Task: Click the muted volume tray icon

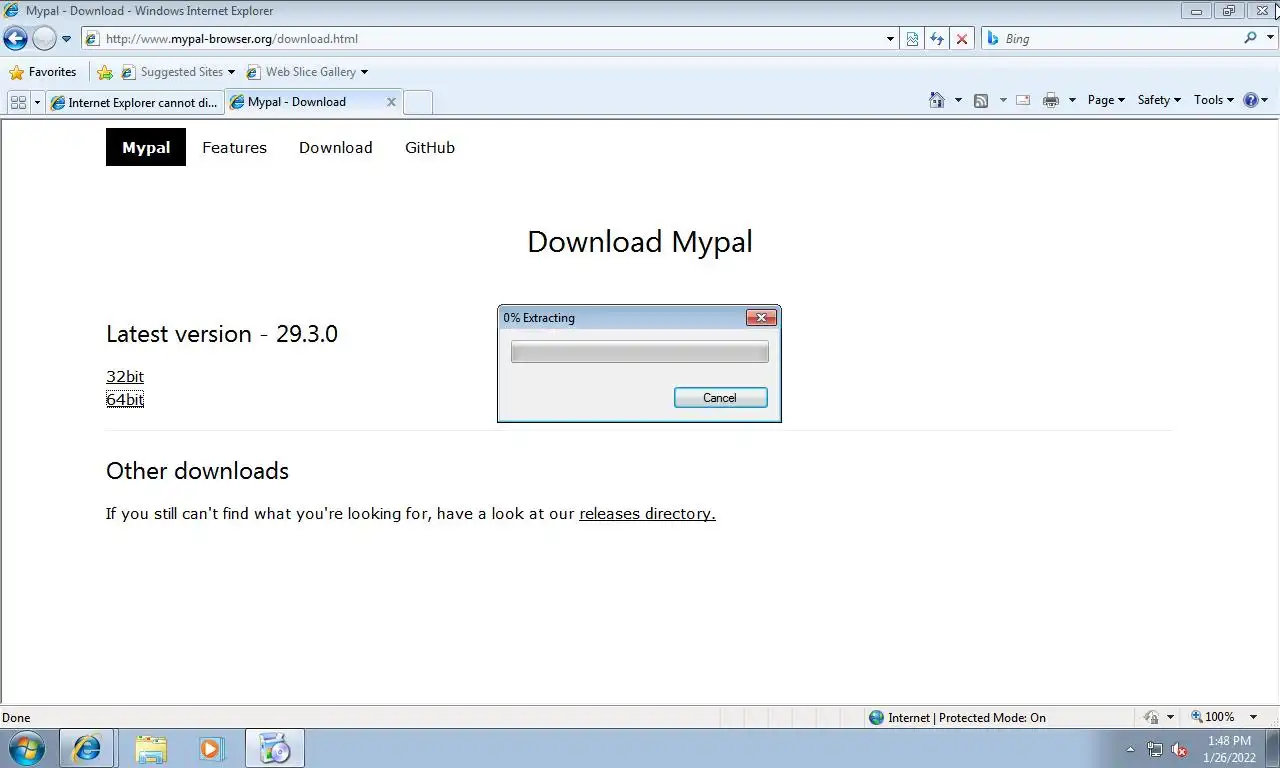Action: [1180, 749]
